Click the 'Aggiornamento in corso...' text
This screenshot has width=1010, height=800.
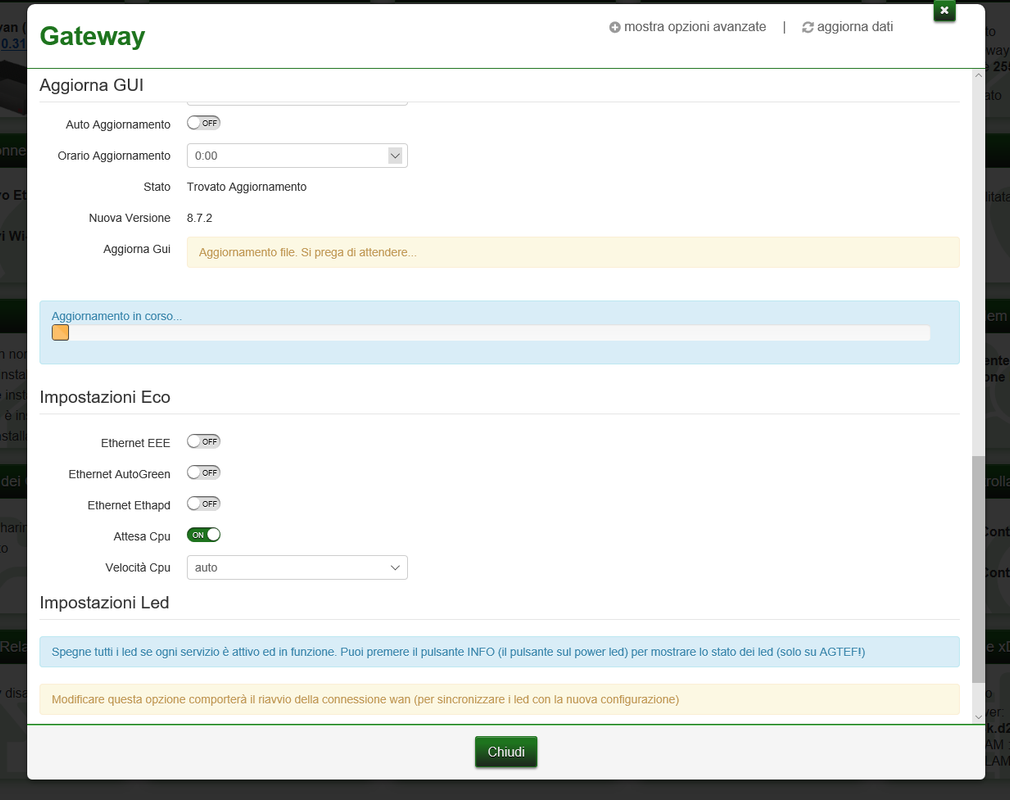117,316
